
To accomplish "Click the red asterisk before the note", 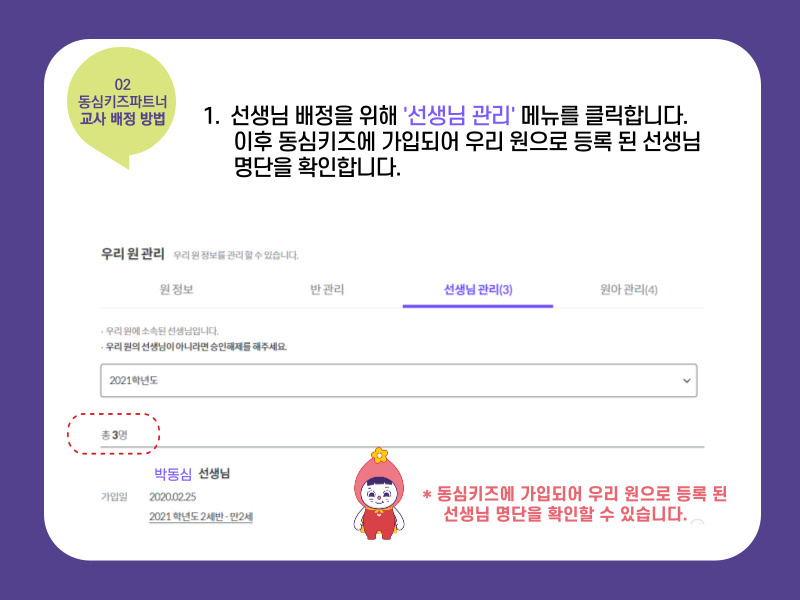I will [x=427, y=494].
